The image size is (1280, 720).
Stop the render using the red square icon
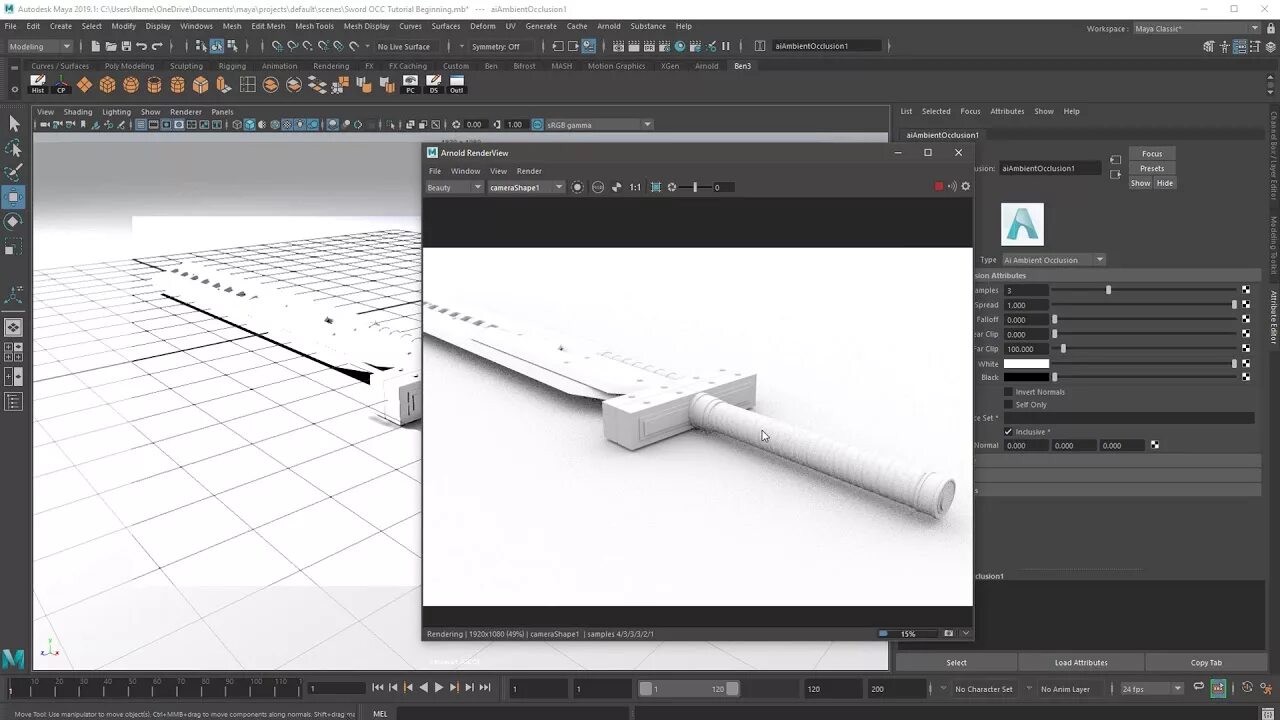coord(939,186)
